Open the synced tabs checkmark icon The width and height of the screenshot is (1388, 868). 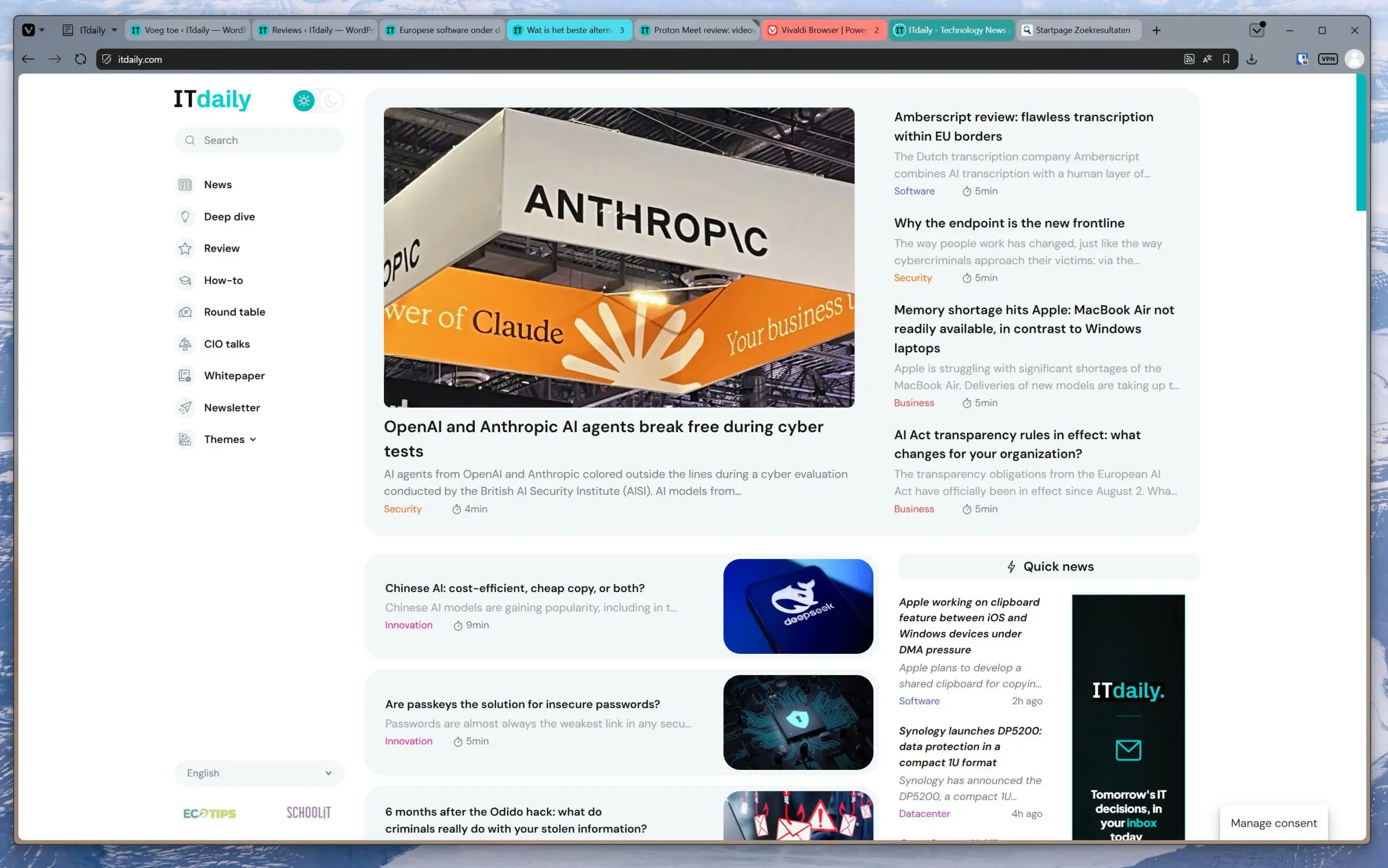pyautogui.click(x=1257, y=30)
